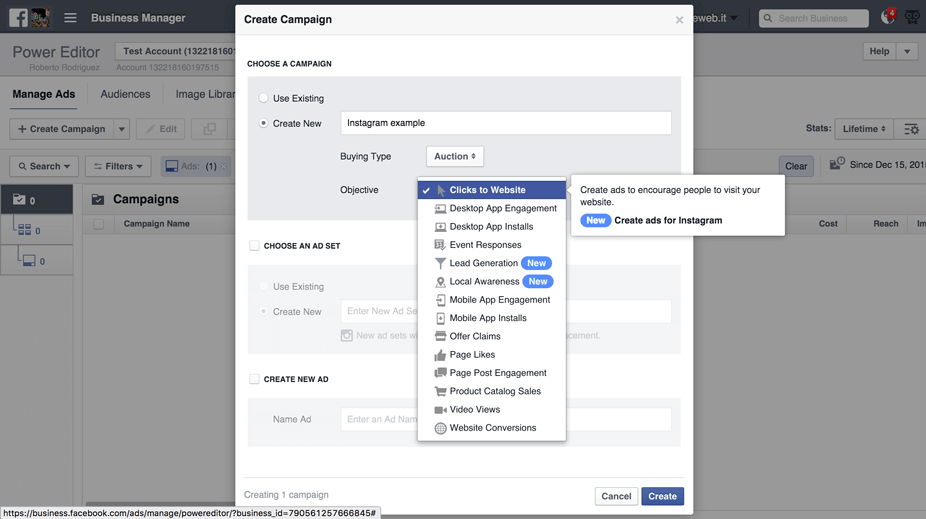Click the Page Post Engagement icon

(x=440, y=373)
